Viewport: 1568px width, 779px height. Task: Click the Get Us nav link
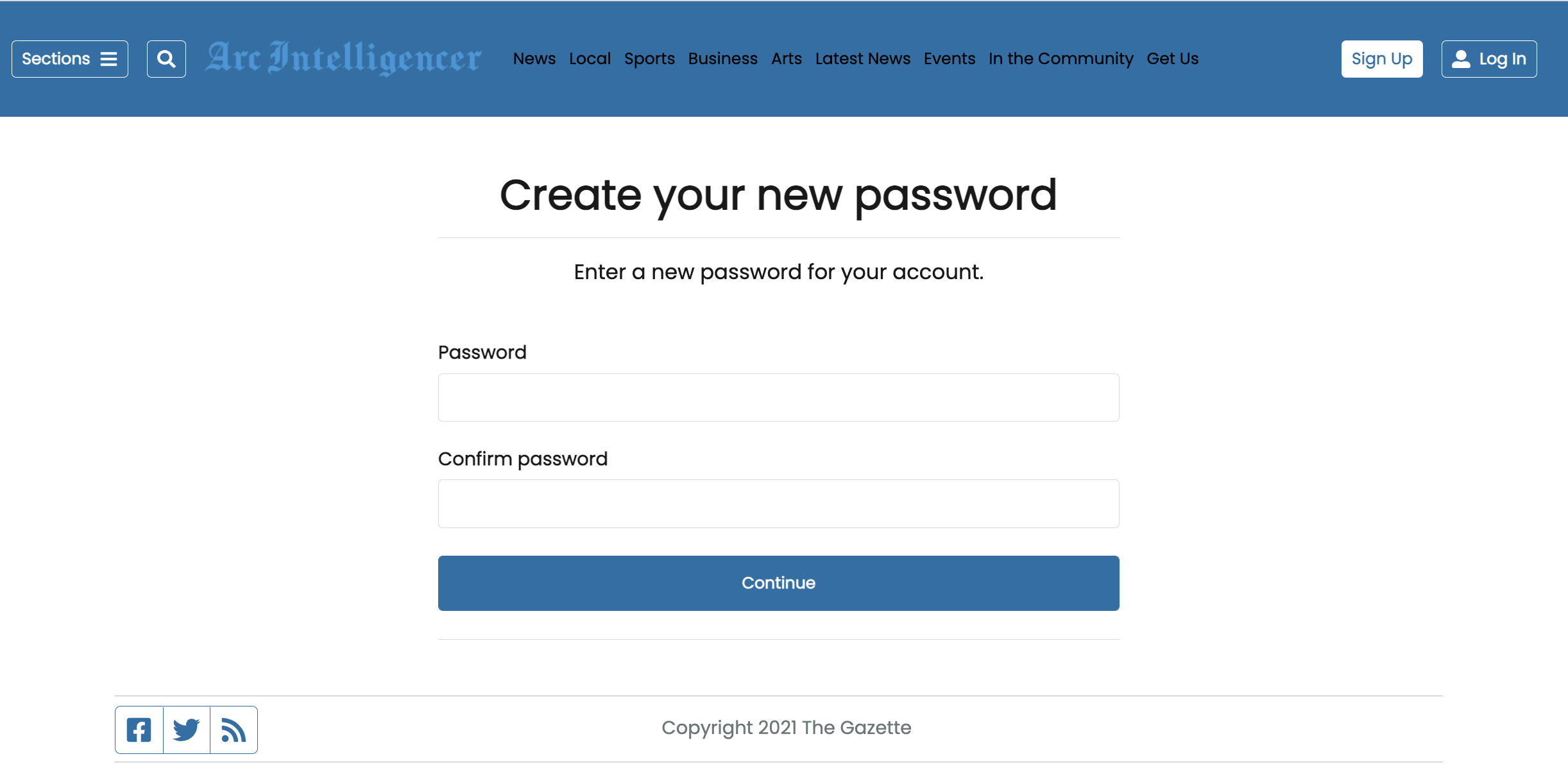[1173, 58]
